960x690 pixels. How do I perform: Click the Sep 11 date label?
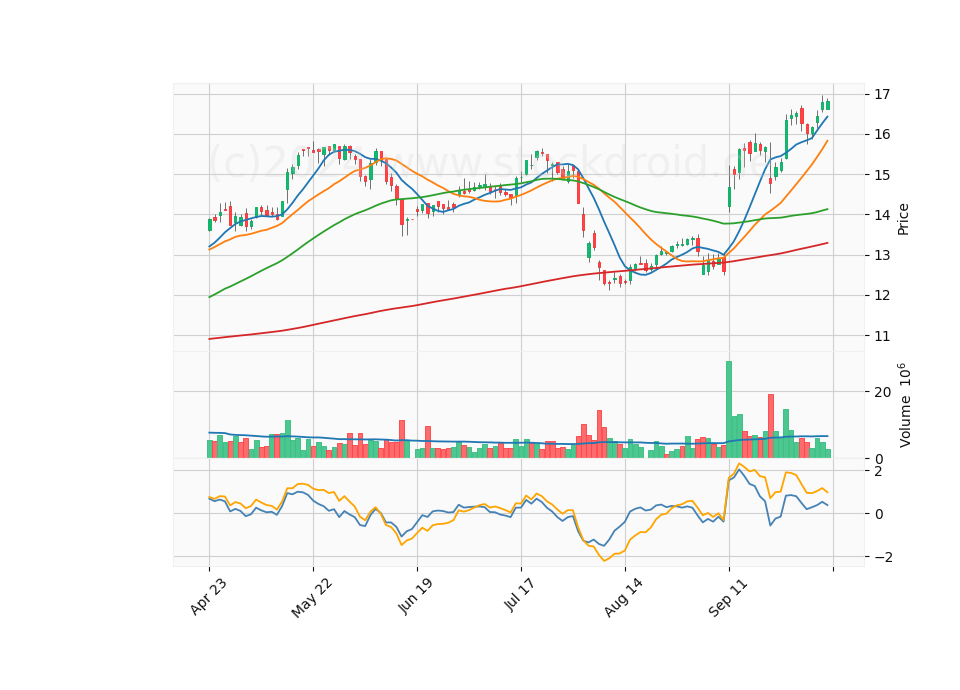point(727,597)
